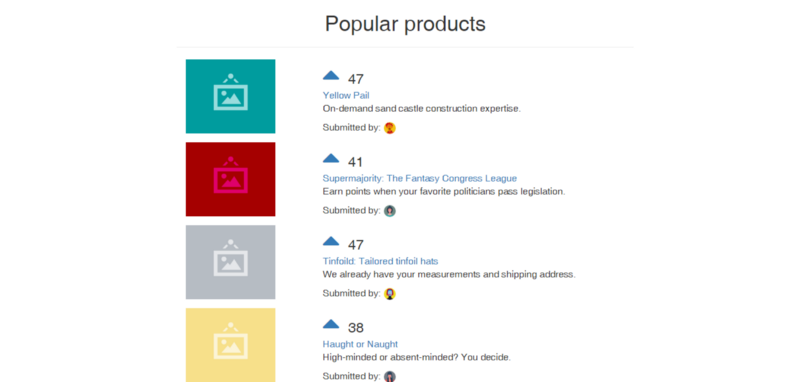Click the gray Tinfoild product image
The width and height of the screenshot is (800, 382).
(231, 262)
